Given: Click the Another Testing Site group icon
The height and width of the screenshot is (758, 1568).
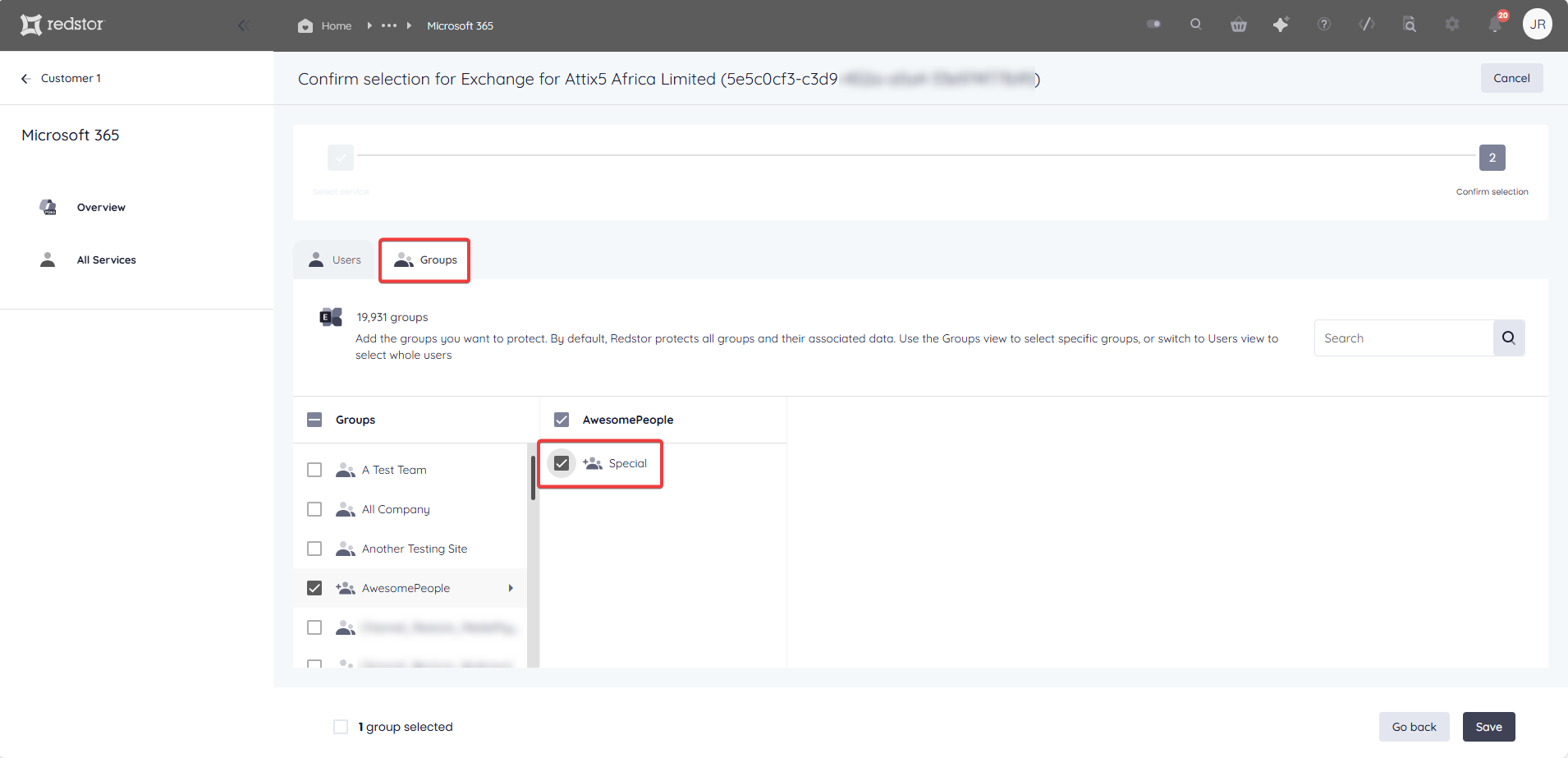Looking at the screenshot, I should click(x=346, y=549).
